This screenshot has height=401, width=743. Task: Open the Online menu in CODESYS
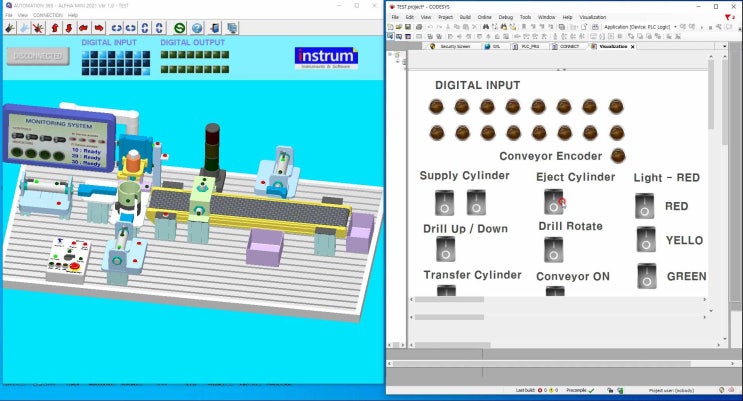484,17
